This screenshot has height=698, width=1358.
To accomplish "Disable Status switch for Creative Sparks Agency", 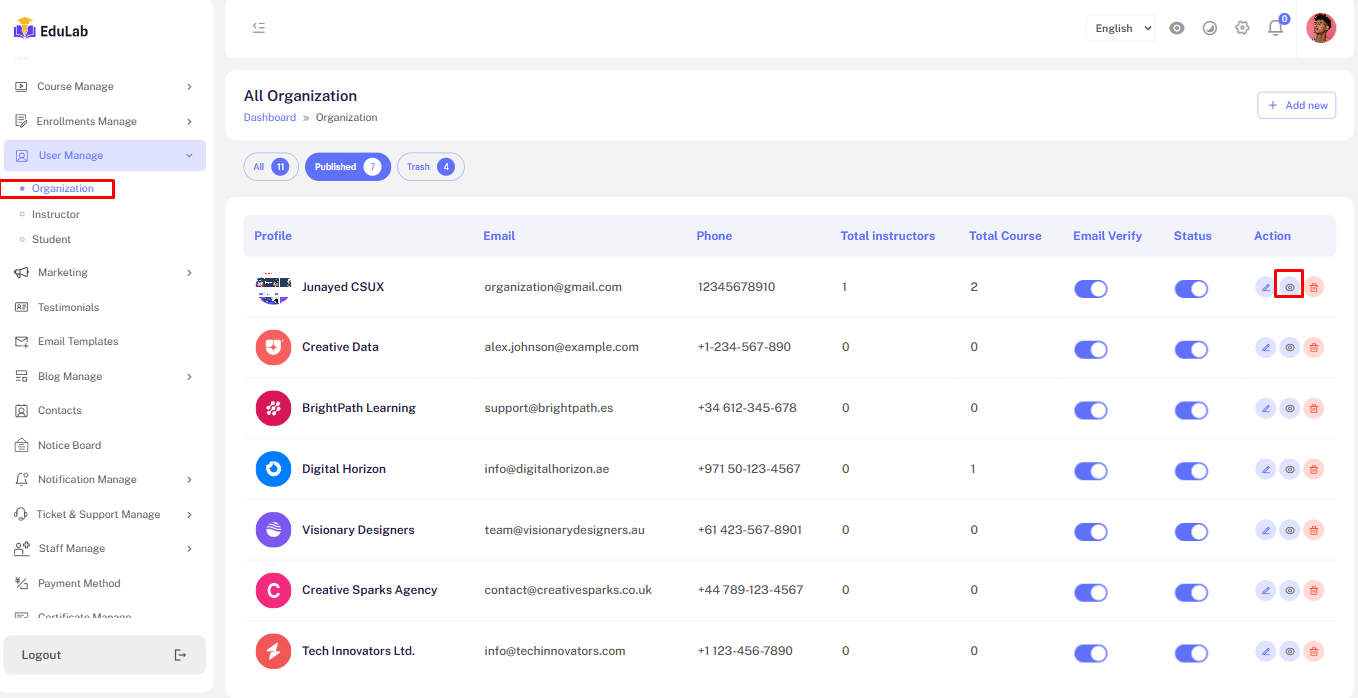I will pyautogui.click(x=1190, y=592).
